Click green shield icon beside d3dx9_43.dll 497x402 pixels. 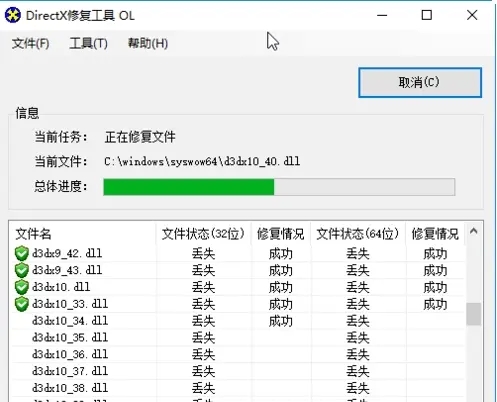[22, 270]
